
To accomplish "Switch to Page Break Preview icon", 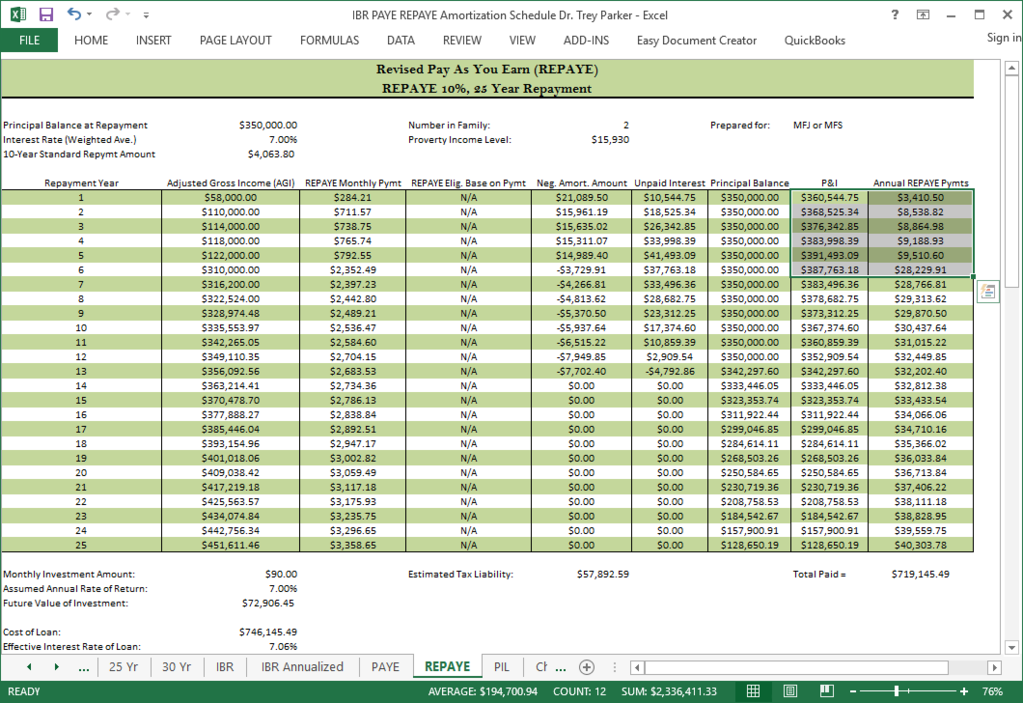I will coord(827,691).
